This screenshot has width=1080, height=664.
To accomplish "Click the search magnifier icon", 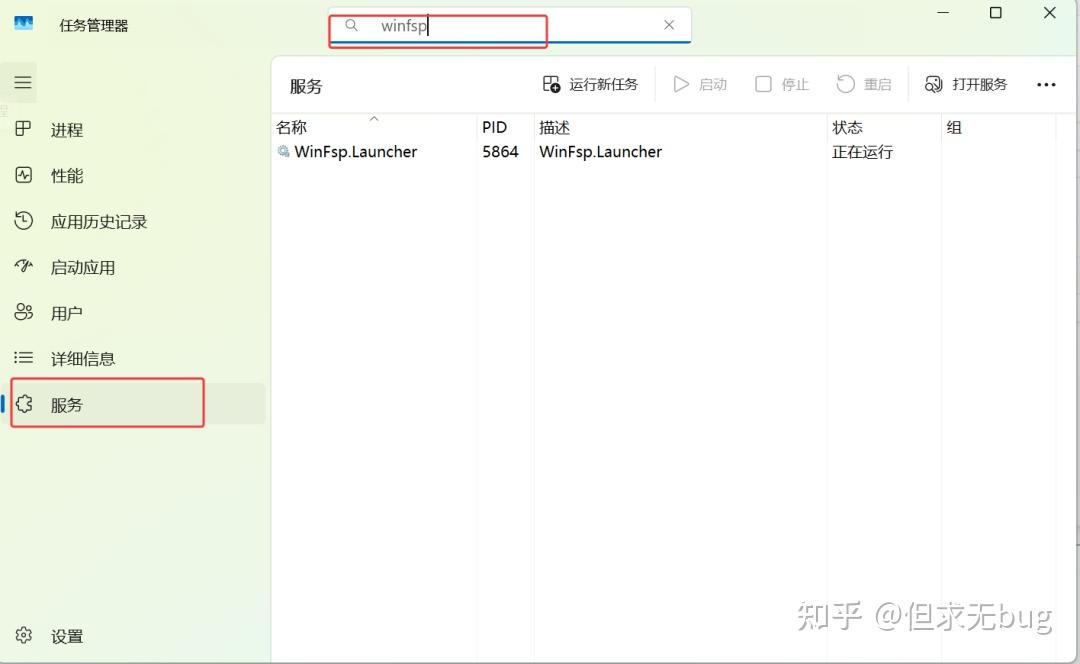I will [351, 25].
